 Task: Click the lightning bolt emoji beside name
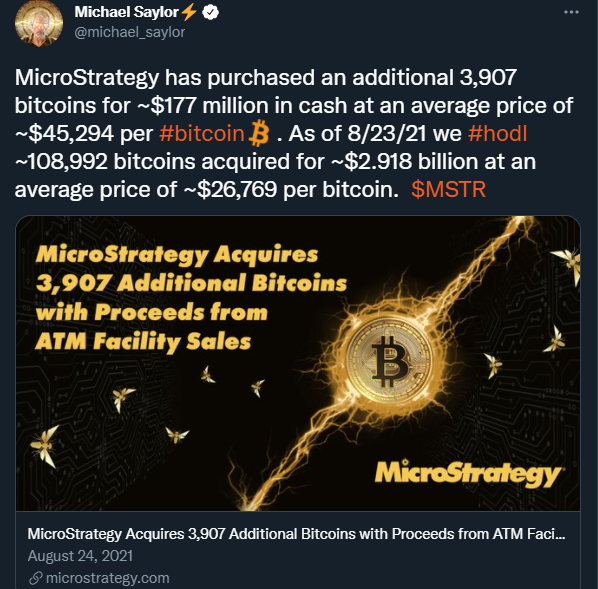pos(189,12)
